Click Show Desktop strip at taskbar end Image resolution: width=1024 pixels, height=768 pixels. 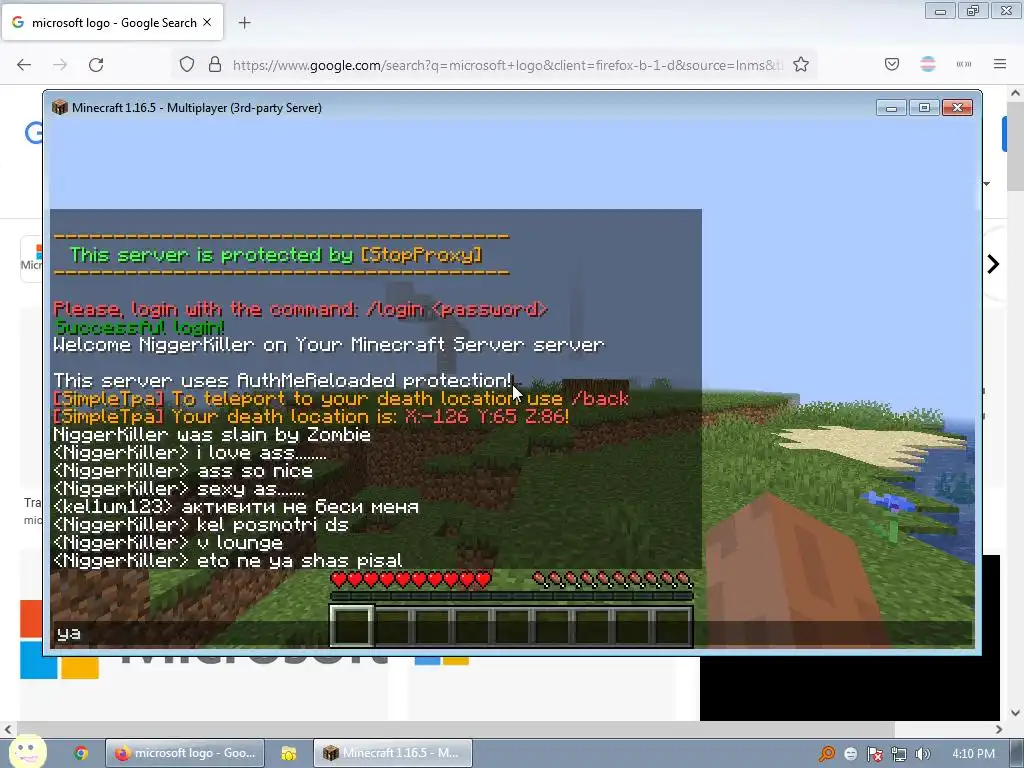(x=1018, y=753)
